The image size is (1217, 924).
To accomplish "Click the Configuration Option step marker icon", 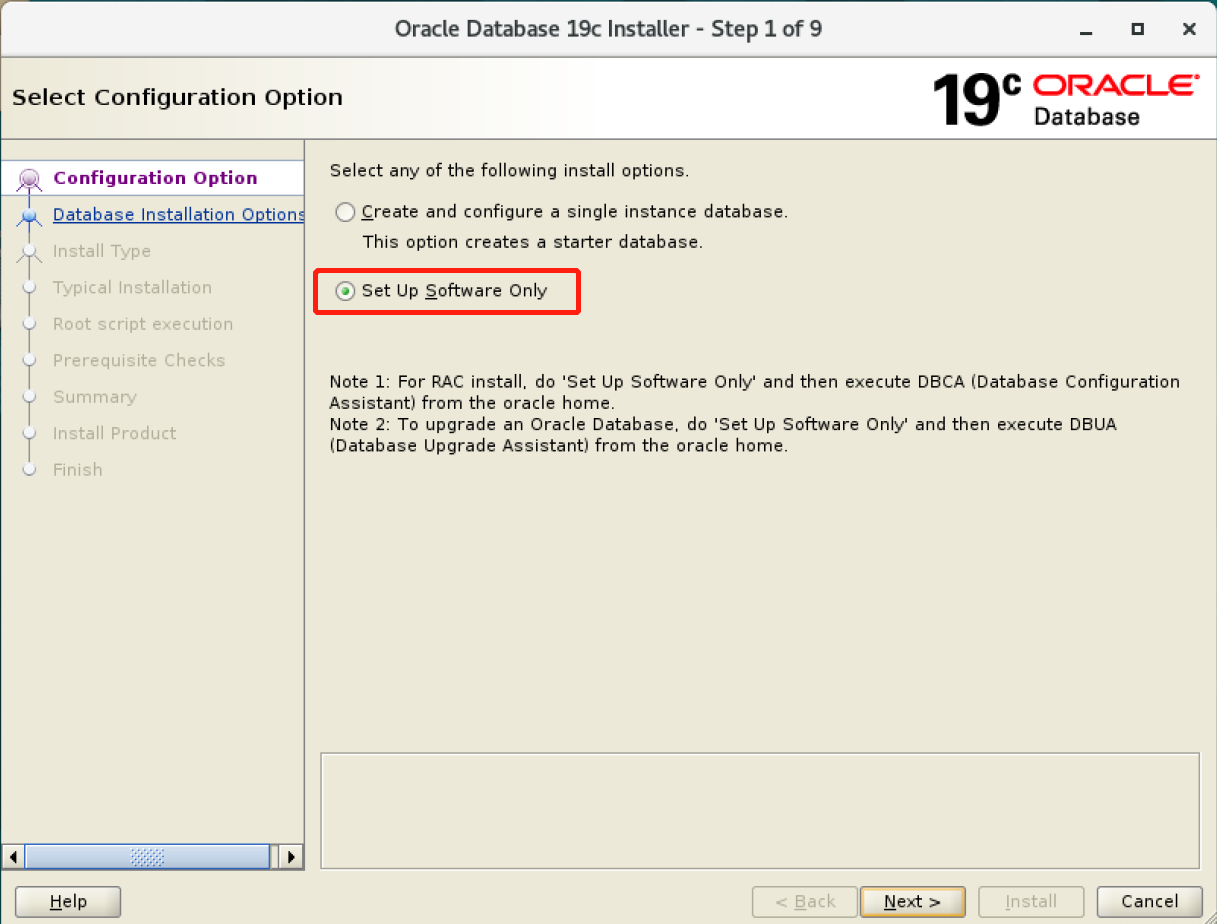I will click(x=30, y=179).
